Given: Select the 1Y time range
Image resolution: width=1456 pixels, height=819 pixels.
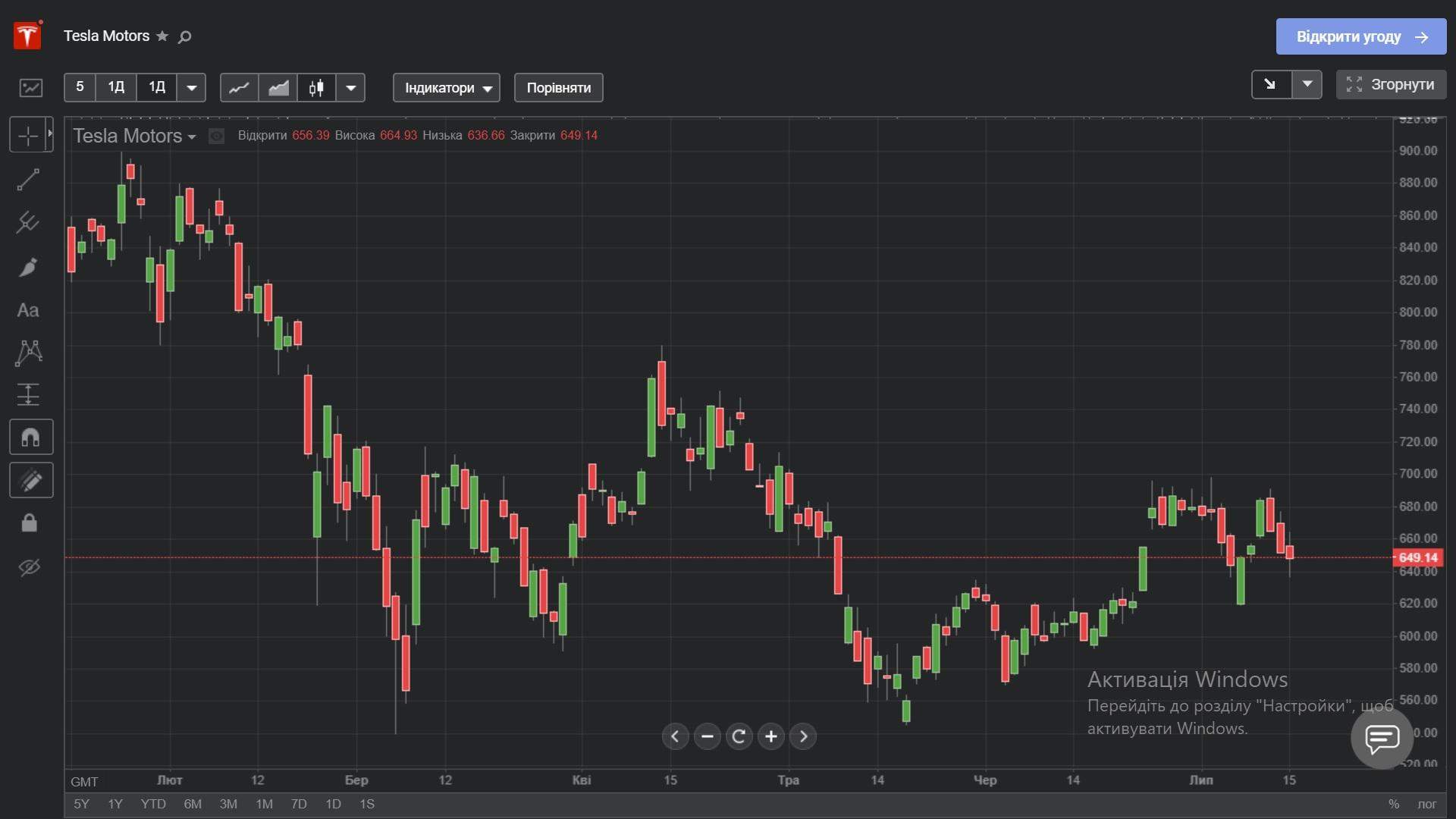Looking at the screenshot, I should pos(115,804).
